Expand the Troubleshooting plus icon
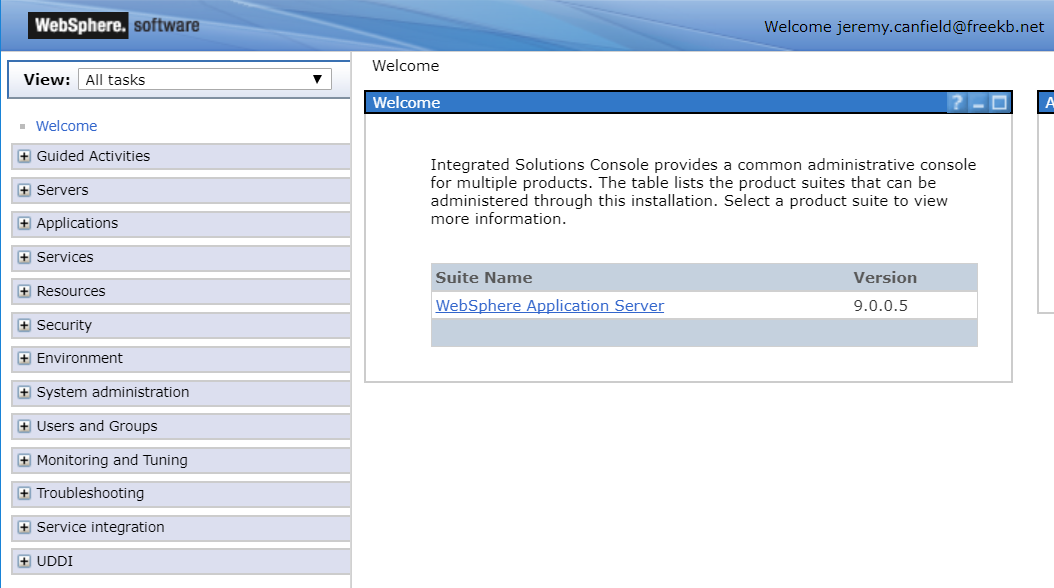 pos(24,493)
